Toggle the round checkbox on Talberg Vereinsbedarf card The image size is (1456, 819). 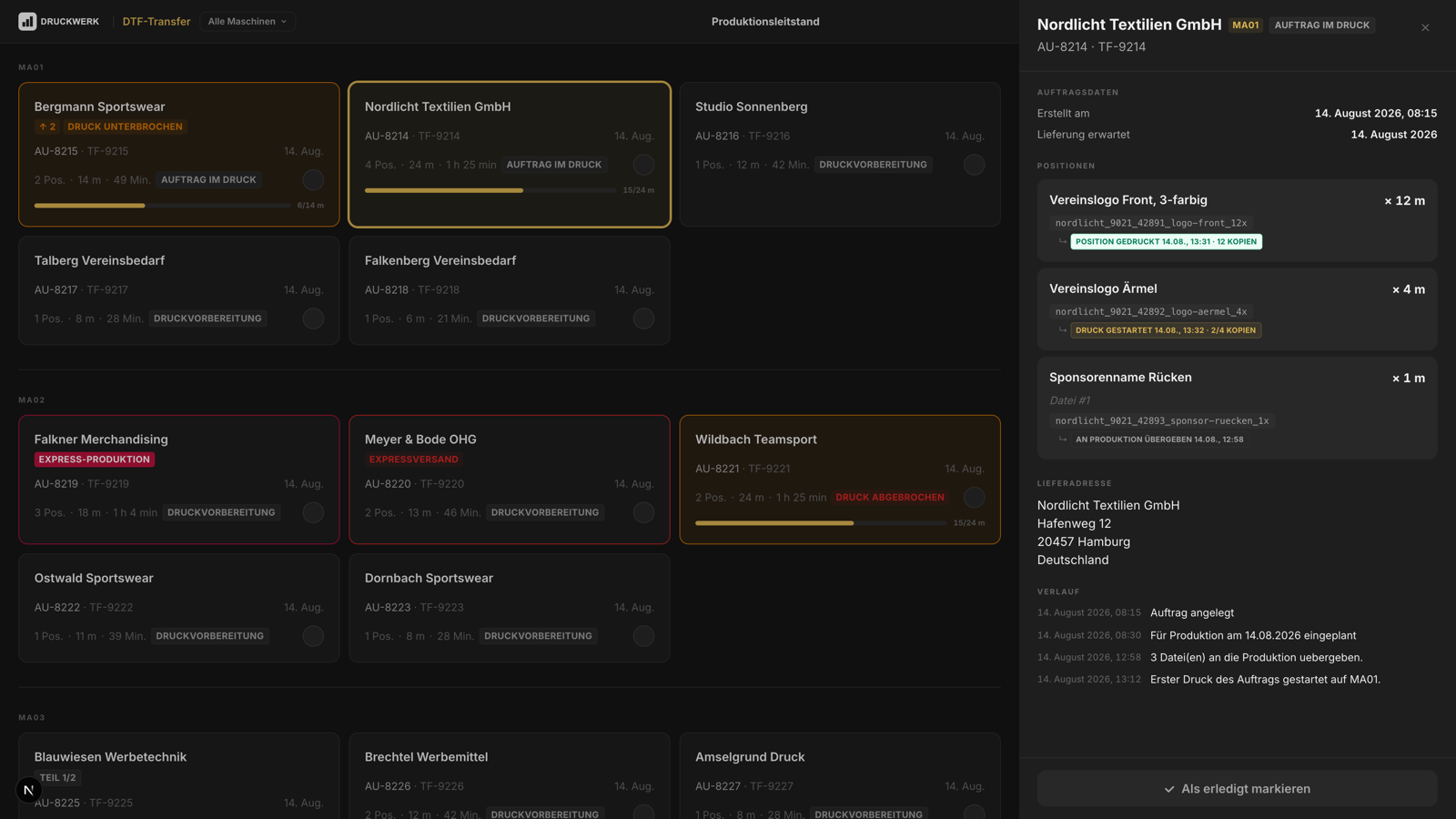coord(313,318)
